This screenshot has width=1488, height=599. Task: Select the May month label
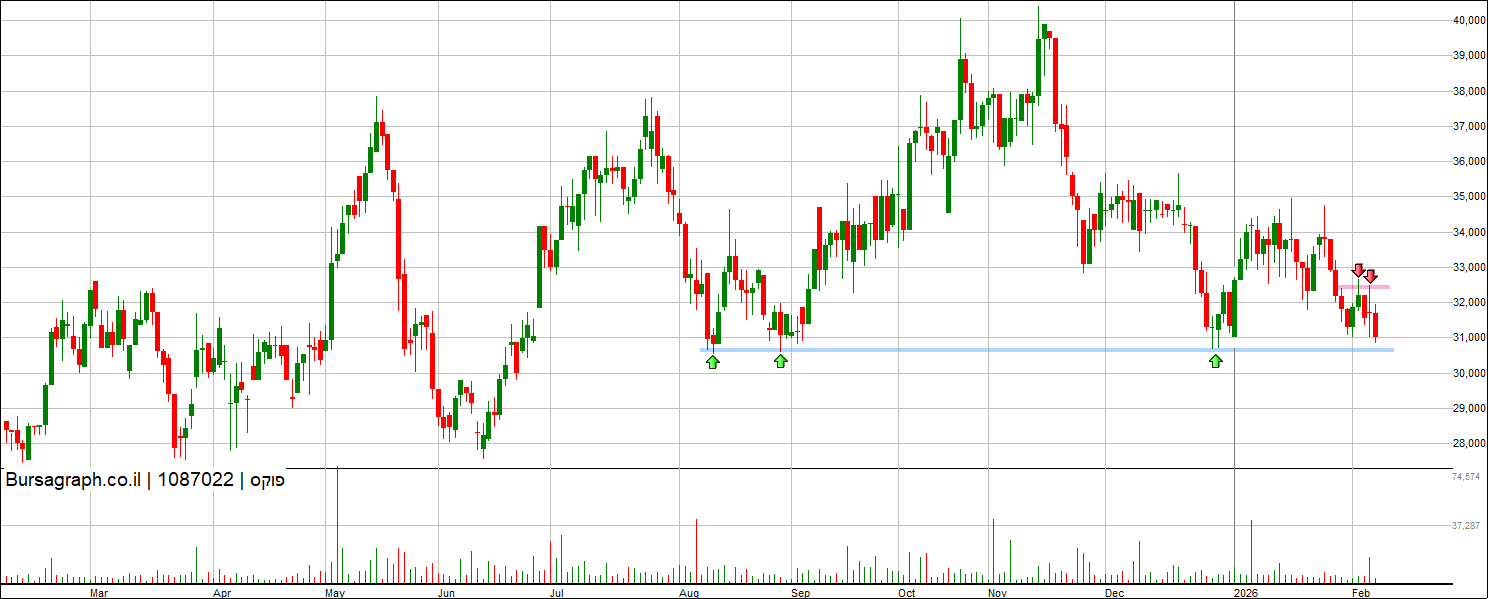coord(334,593)
